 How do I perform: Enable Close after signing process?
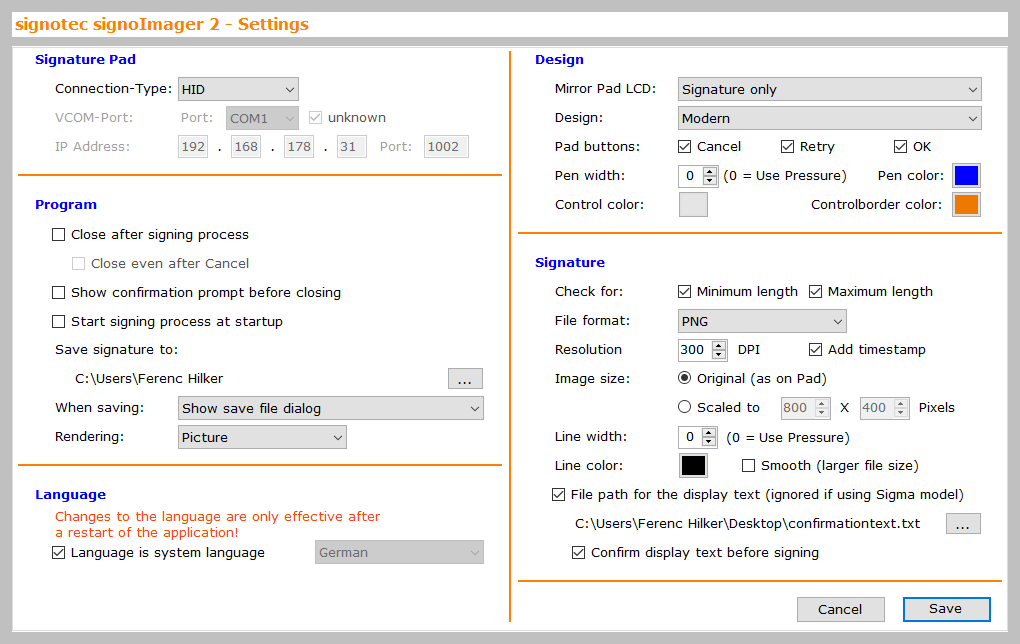coord(58,235)
